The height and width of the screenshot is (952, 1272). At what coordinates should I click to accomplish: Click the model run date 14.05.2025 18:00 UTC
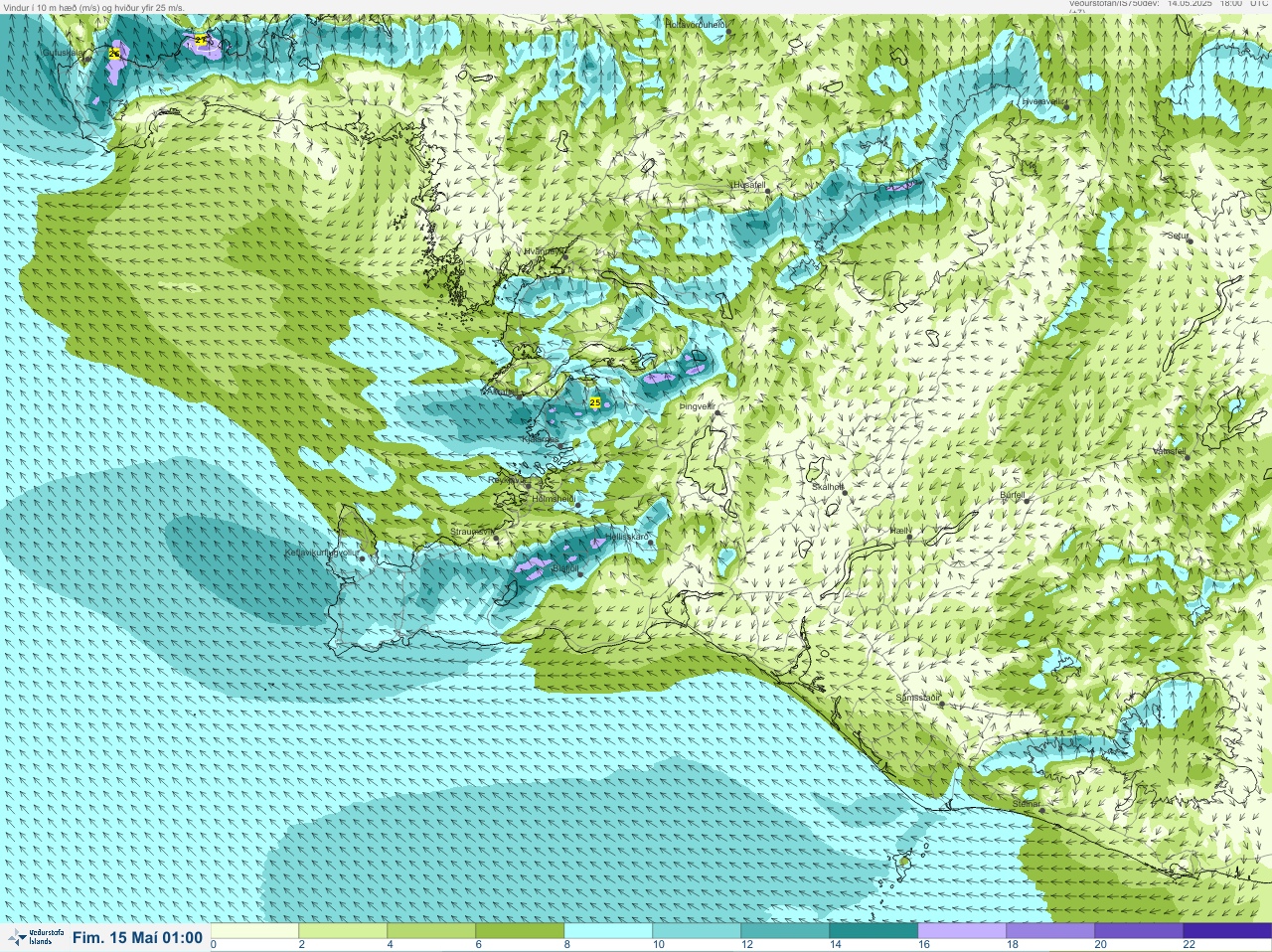[1217, 4]
